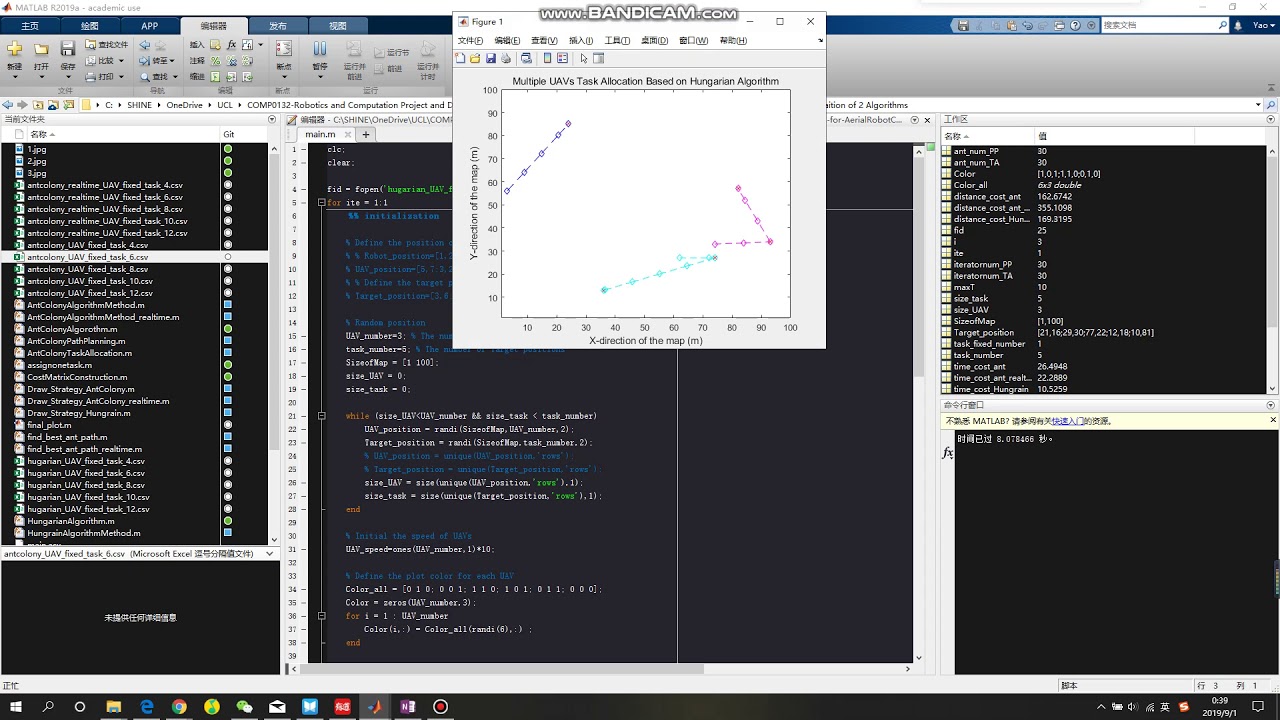Image resolution: width=1280 pixels, height=720 pixels.
Task: Collapse the for i loop fold at line 36
Action: click(322, 616)
